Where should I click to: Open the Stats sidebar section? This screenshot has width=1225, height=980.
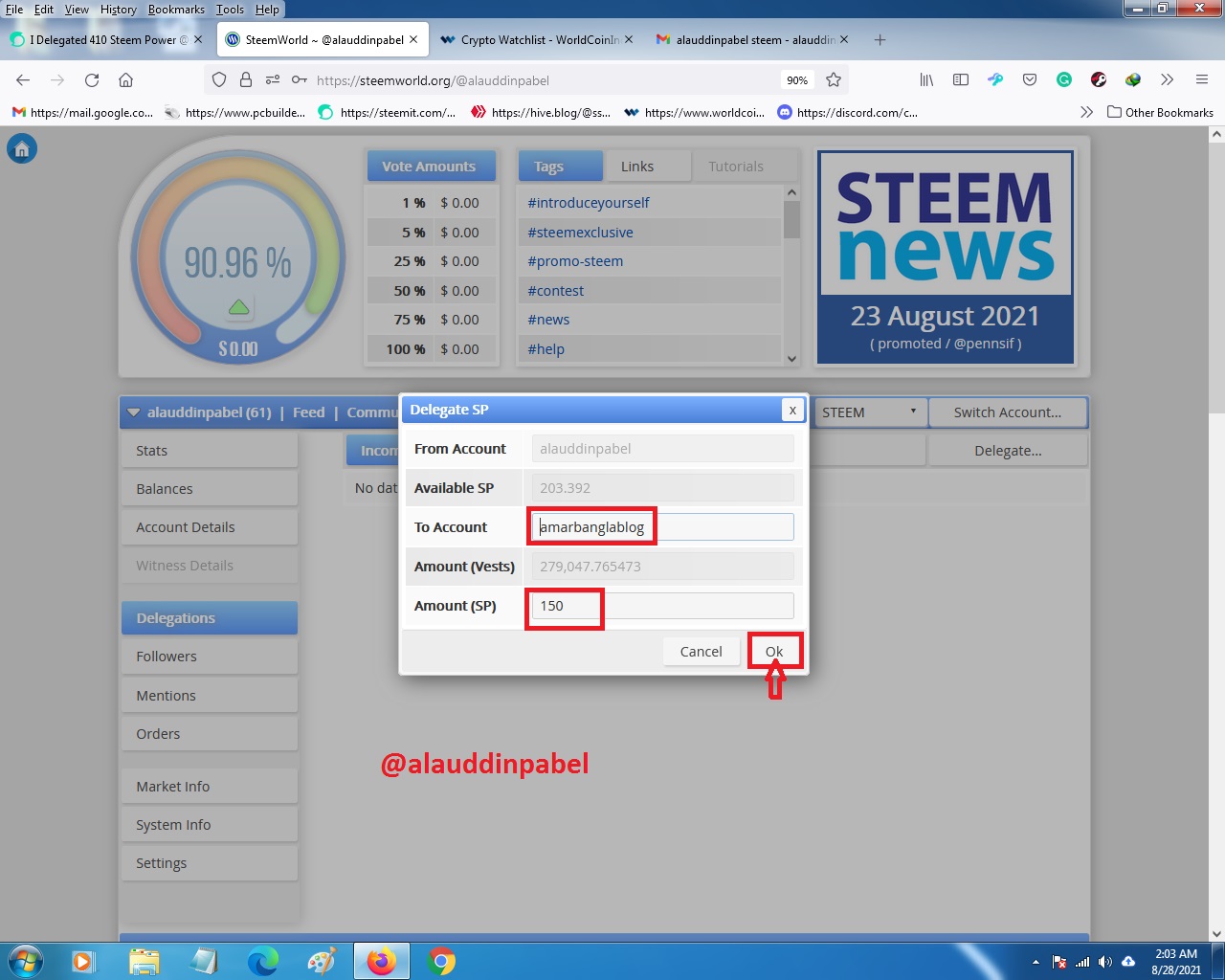pos(210,451)
